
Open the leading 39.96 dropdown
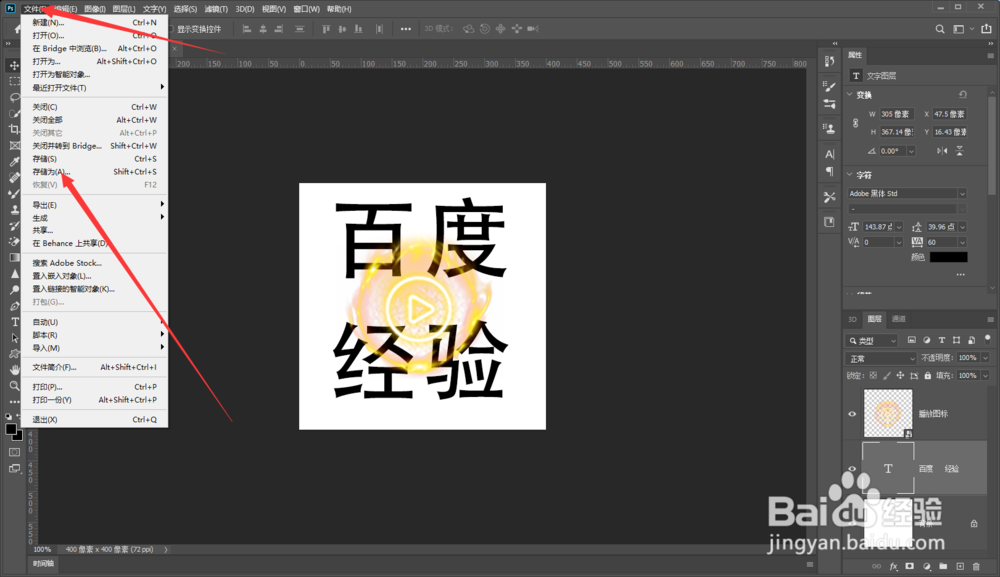pos(962,227)
